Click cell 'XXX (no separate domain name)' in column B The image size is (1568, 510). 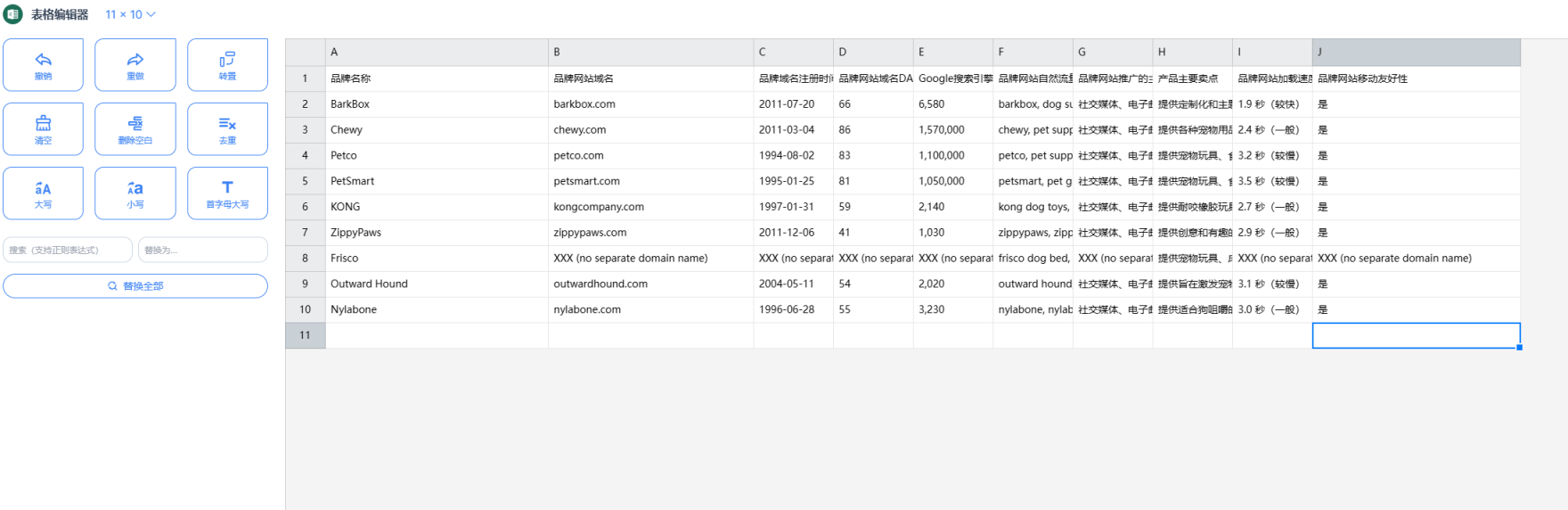(650, 259)
